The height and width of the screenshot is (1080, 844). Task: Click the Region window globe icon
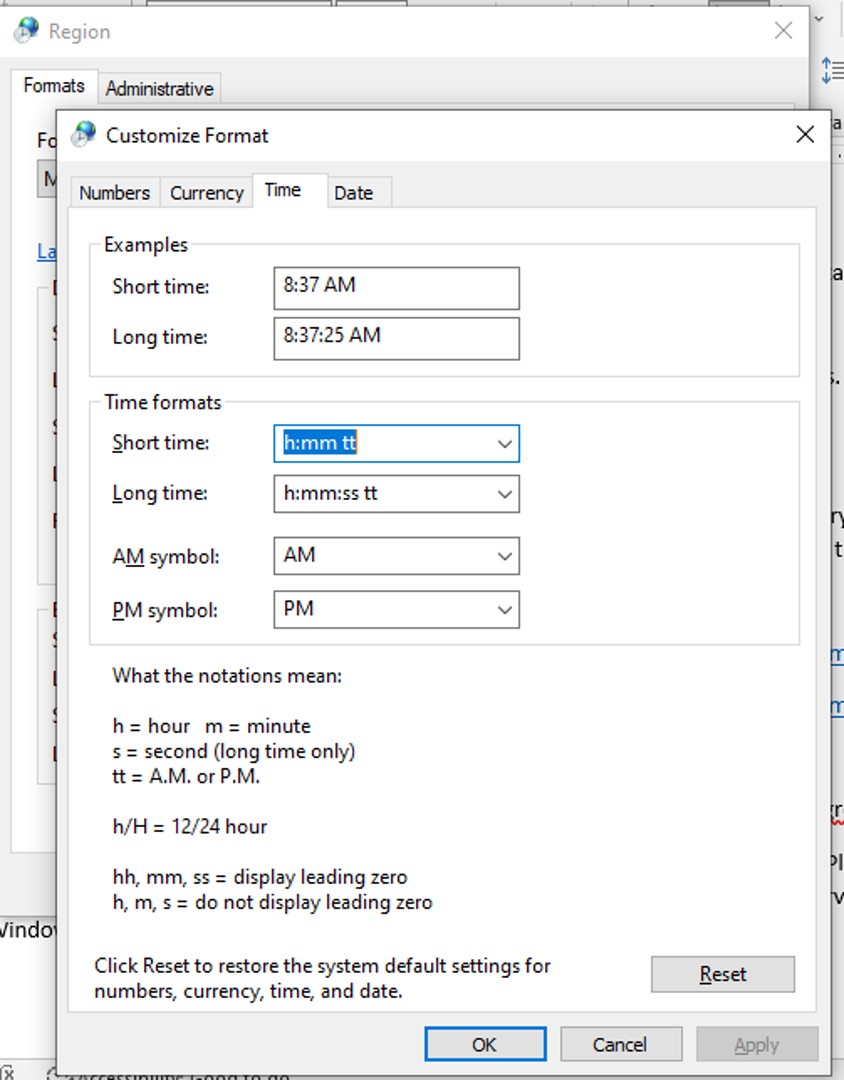(27, 30)
